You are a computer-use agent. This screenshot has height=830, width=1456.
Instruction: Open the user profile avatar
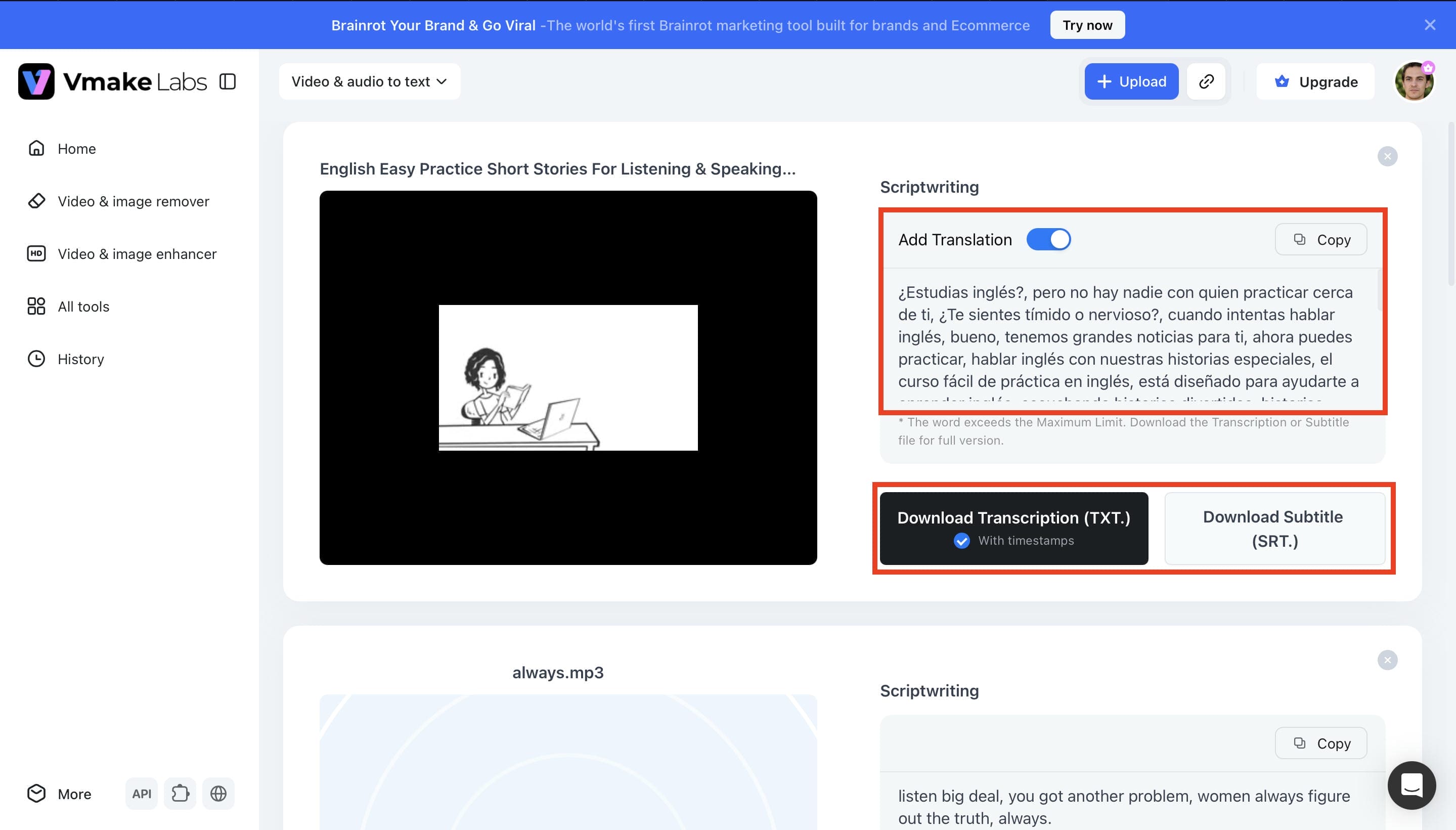(1414, 81)
